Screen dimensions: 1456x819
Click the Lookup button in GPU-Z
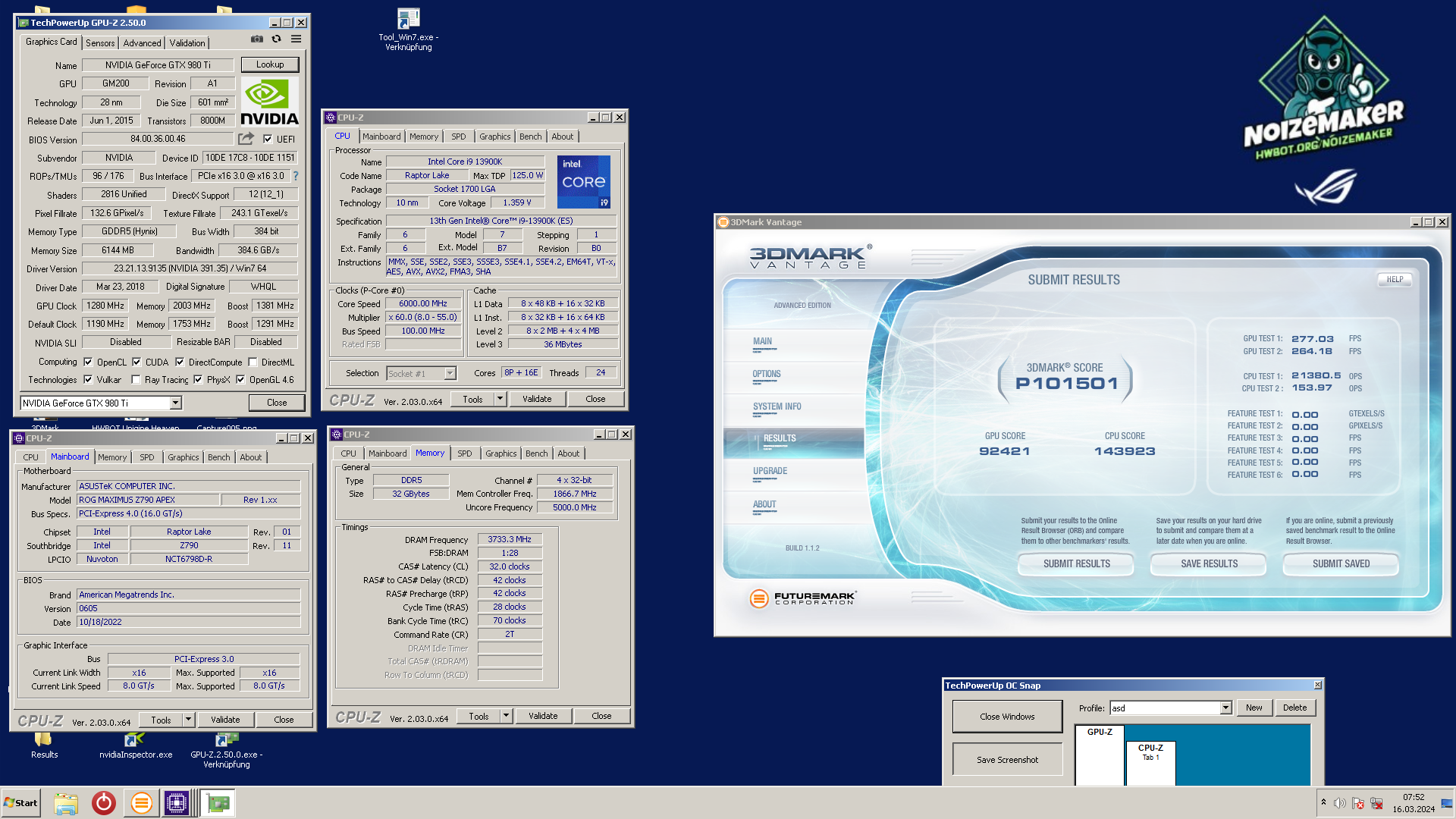pyautogui.click(x=270, y=64)
